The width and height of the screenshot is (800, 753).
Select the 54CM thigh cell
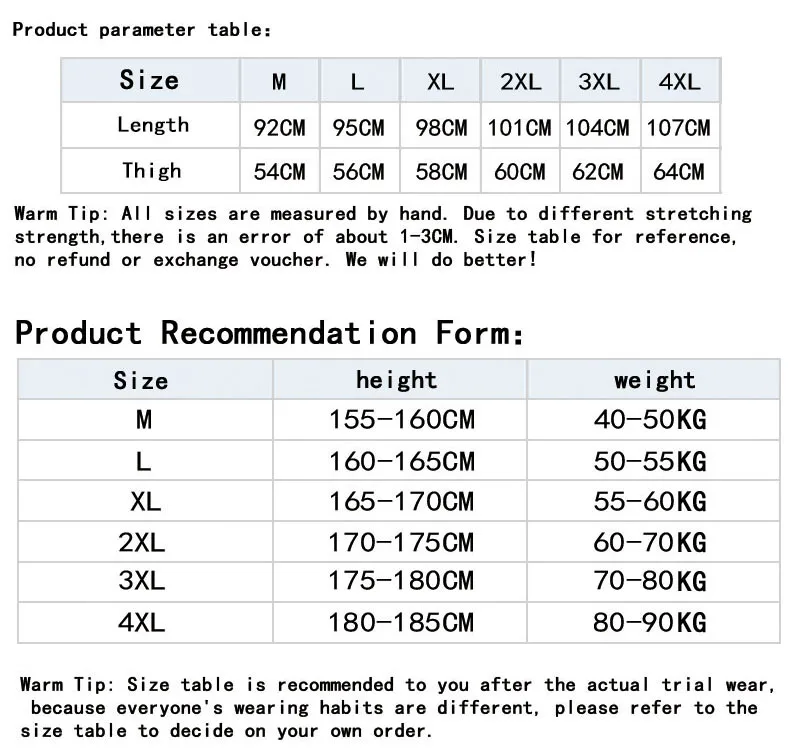(280, 171)
